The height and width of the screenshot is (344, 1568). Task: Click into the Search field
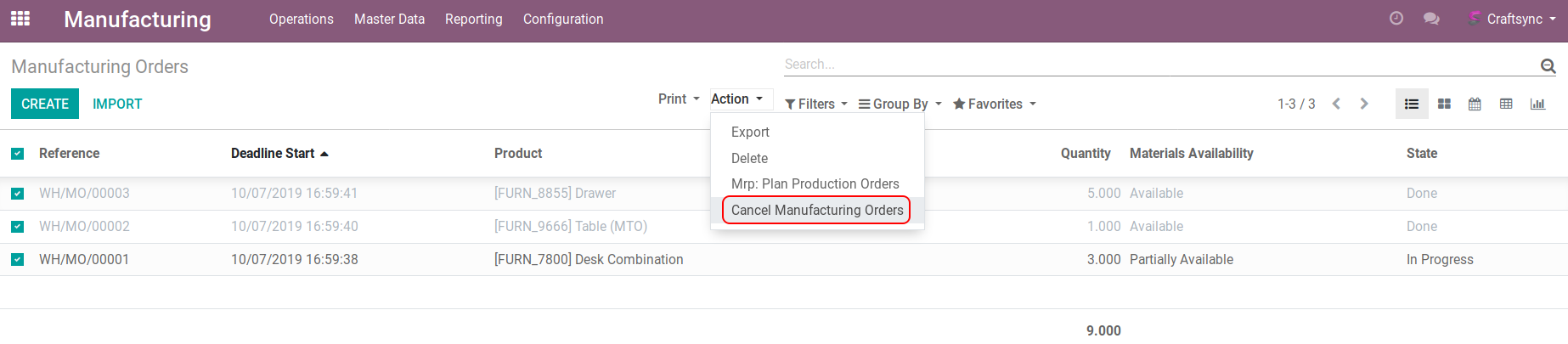(1155, 65)
